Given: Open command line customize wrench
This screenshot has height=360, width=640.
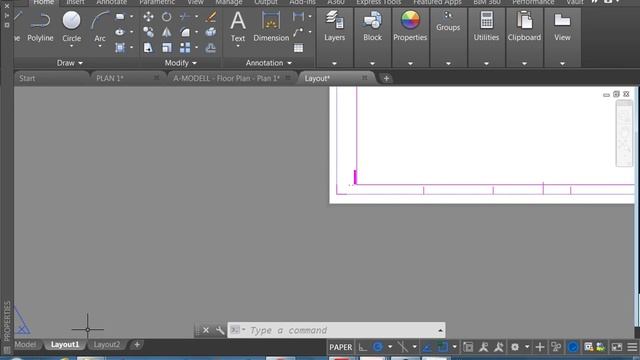Looking at the screenshot, I should pos(220,330).
